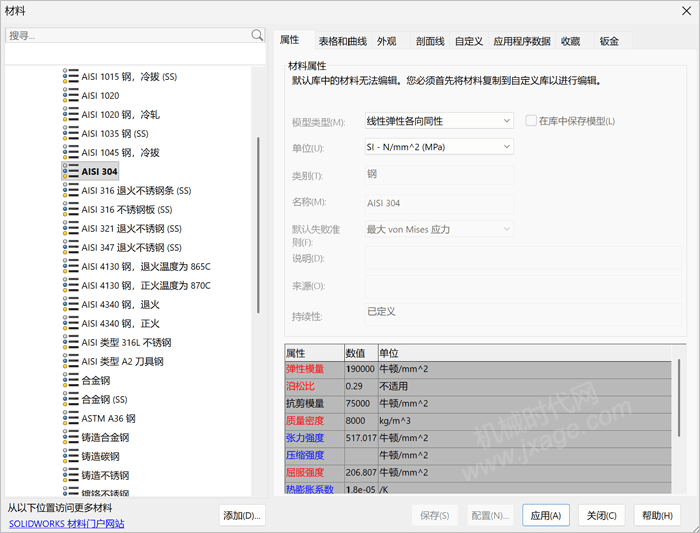700x533 pixels.
Task: Select the 抗剪模量 property row
Action: coord(478,403)
